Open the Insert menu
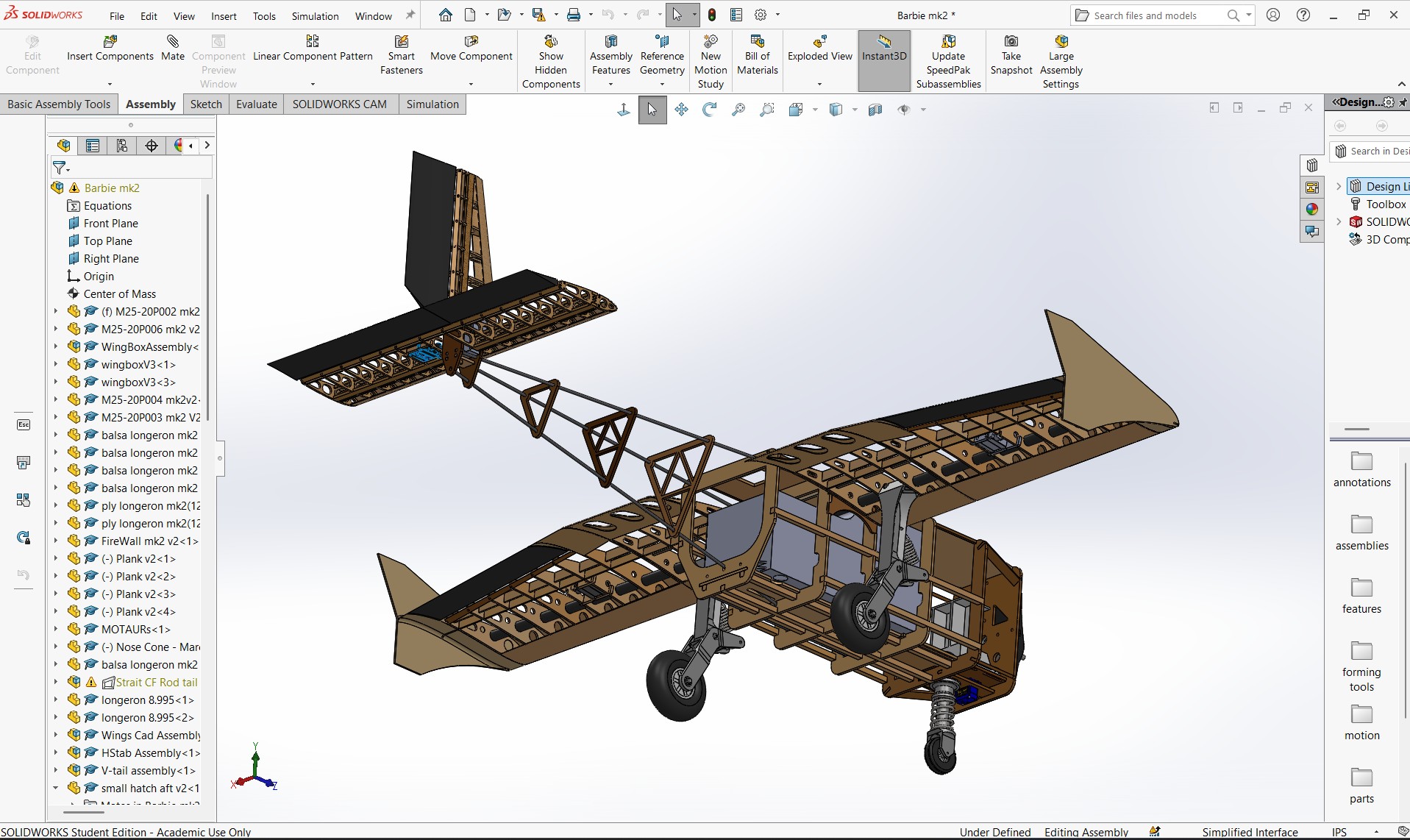The height and width of the screenshot is (840, 1410). (224, 15)
